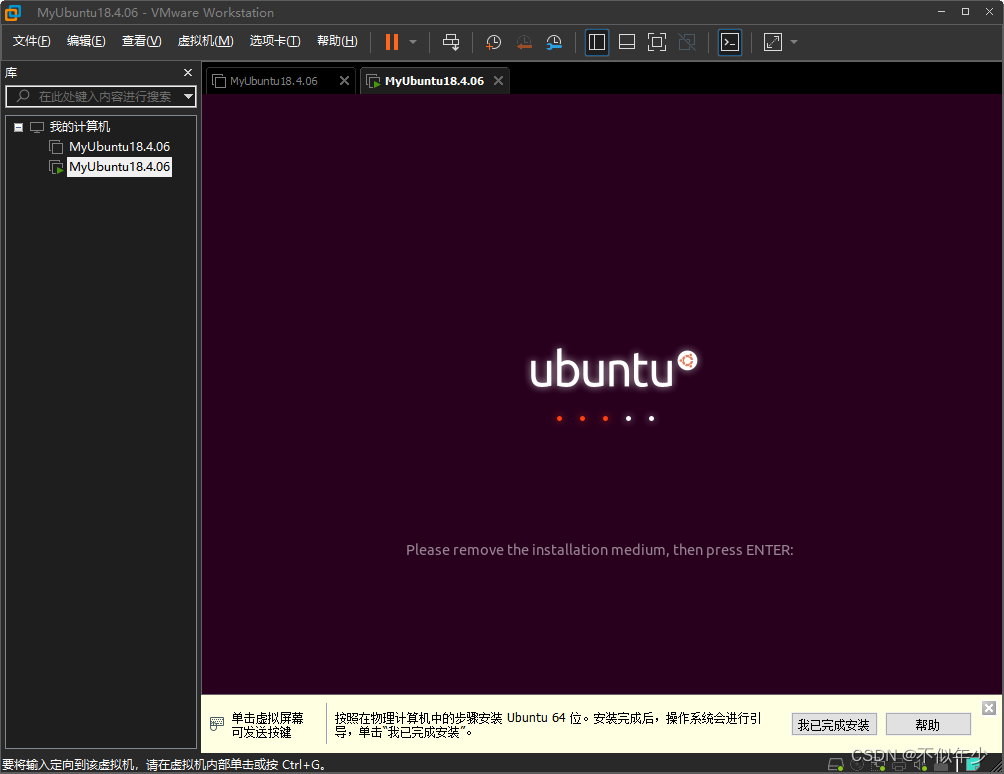Toggle the library sidebar view

click(x=597, y=42)
